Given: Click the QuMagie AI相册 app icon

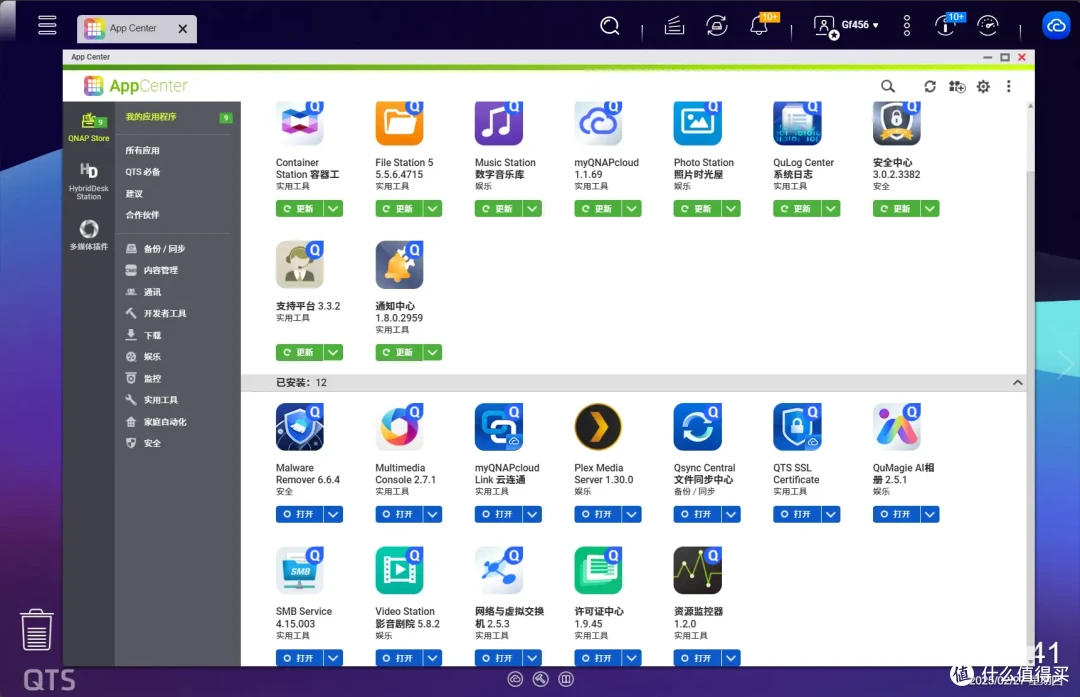Looking at the screenshot, I should coord(897,427).
